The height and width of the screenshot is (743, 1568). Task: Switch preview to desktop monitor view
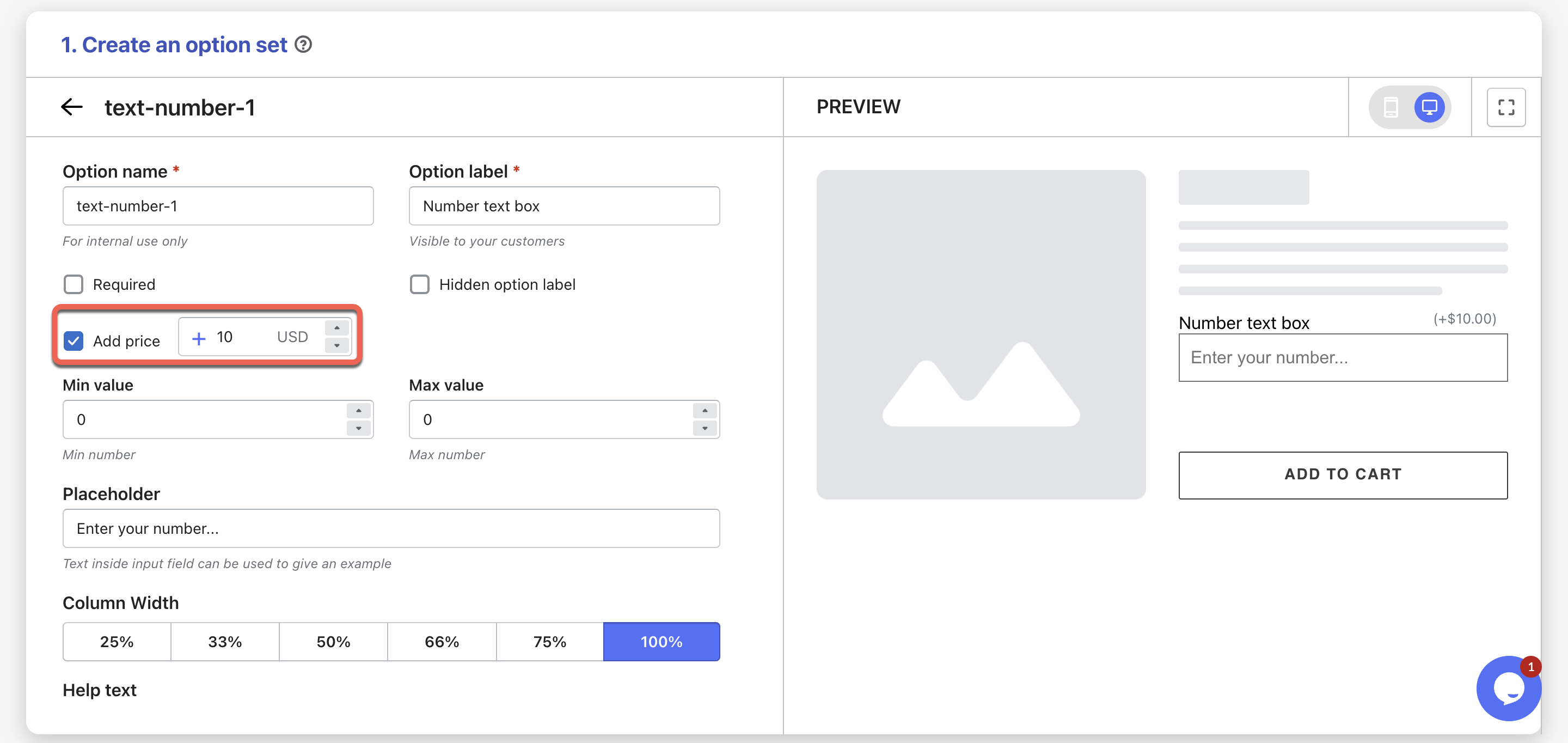(x=1429, y=107)
